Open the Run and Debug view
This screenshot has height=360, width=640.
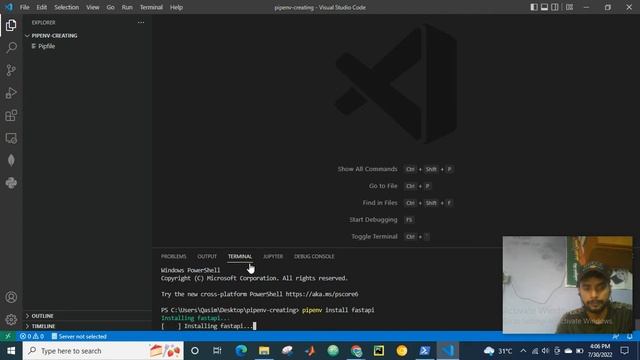point(11,93)
